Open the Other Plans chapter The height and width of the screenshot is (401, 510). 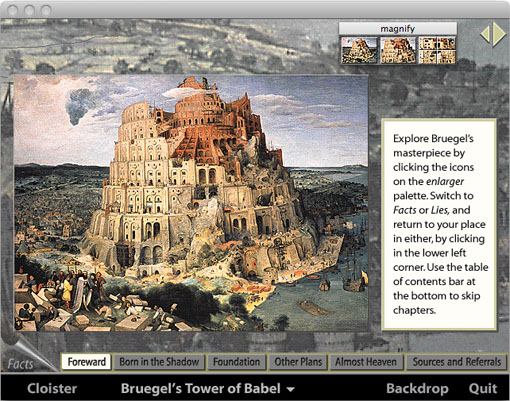(298, 362)
